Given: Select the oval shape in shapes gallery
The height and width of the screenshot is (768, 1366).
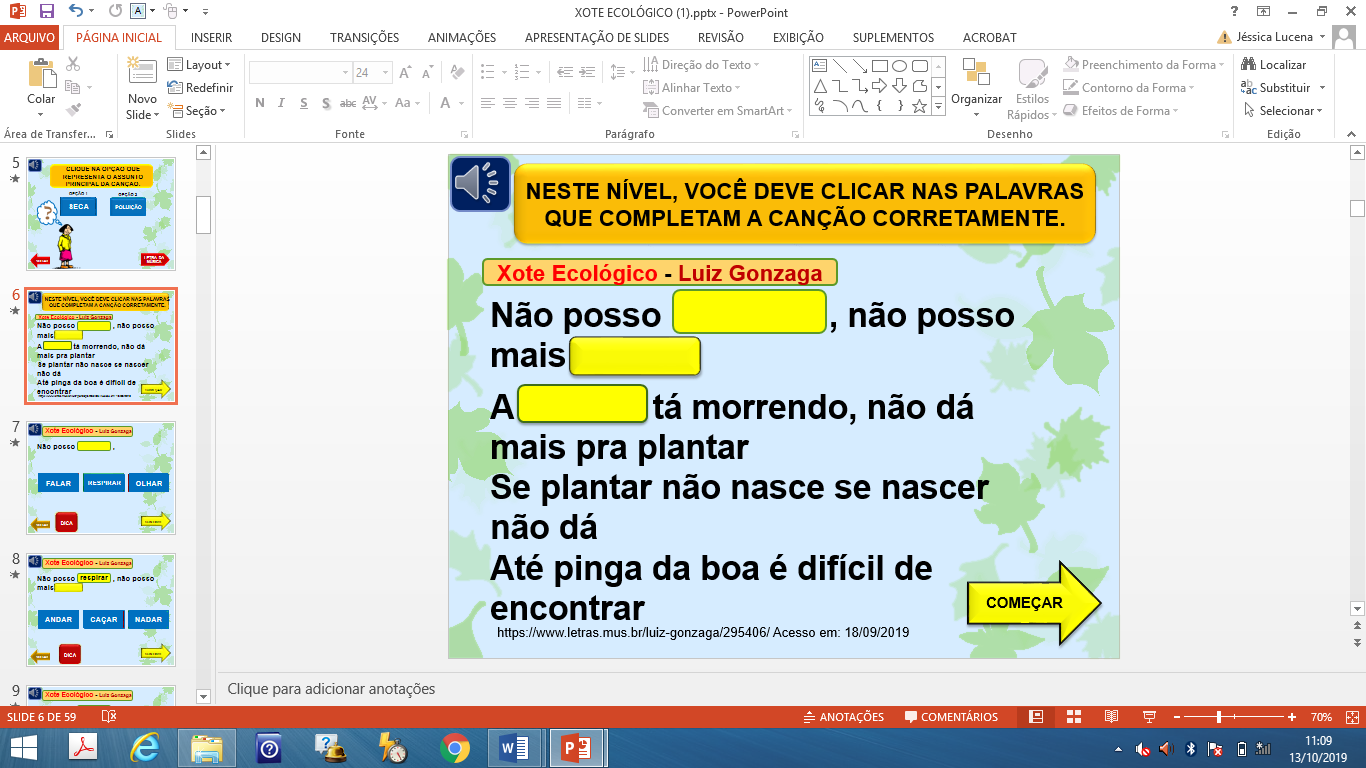Looking at the screenshot, I should click(x=899, y=66).
